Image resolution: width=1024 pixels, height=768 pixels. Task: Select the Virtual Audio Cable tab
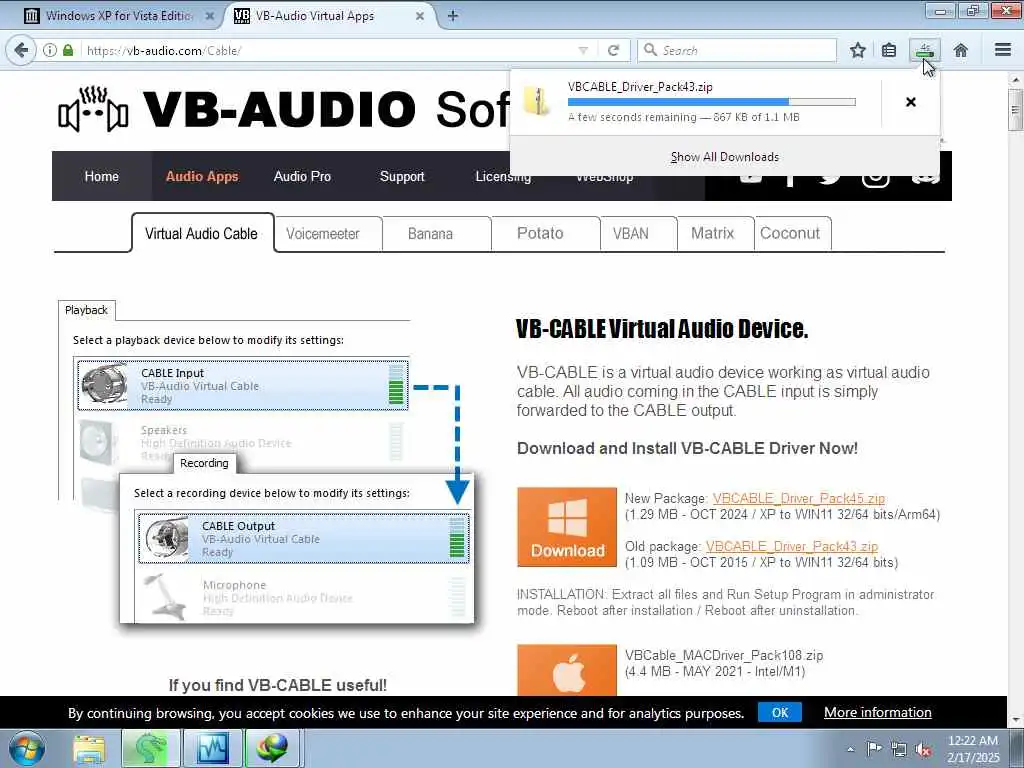coord(202,233)
